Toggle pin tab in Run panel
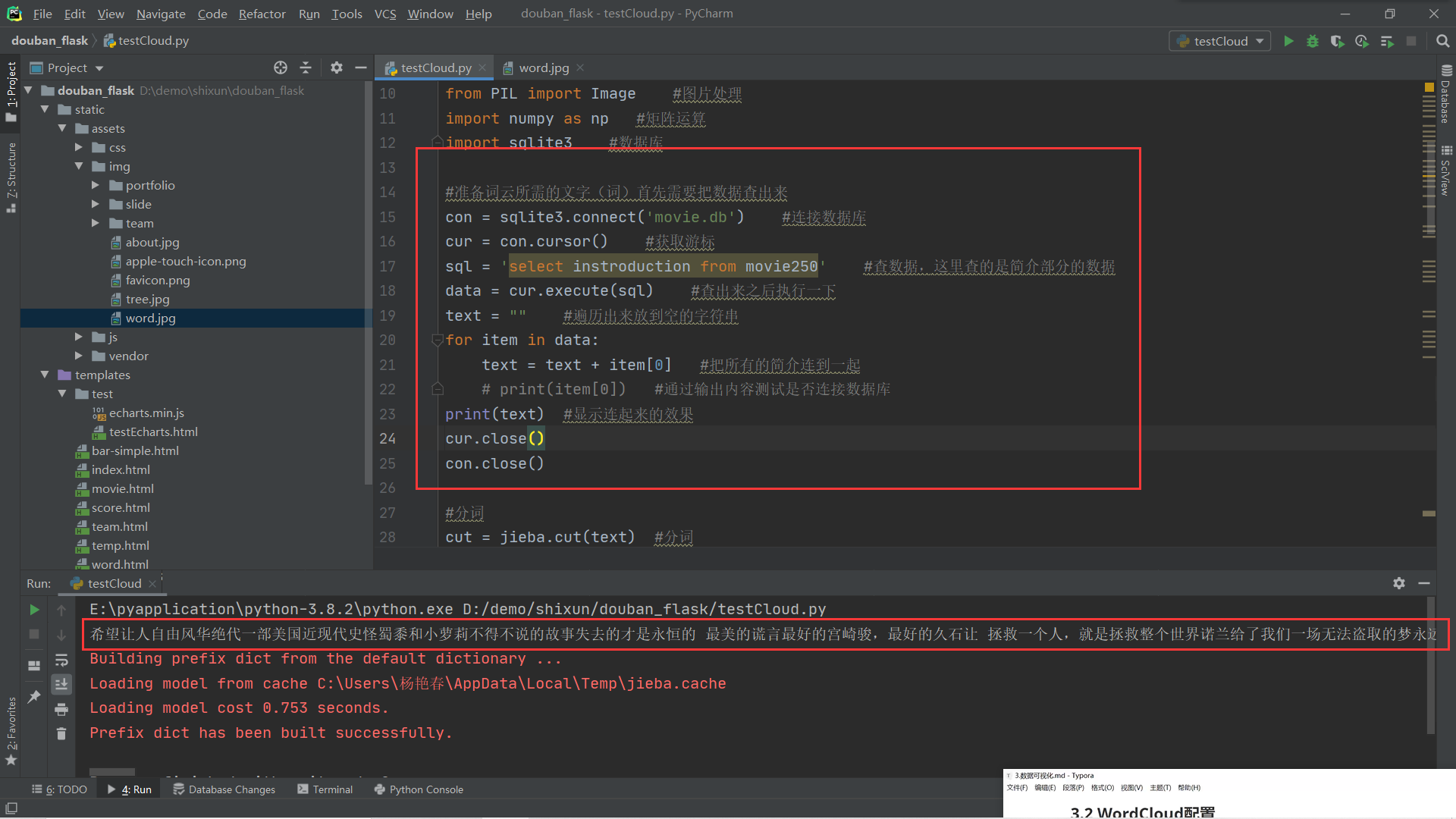 click(x=34, y=696)
